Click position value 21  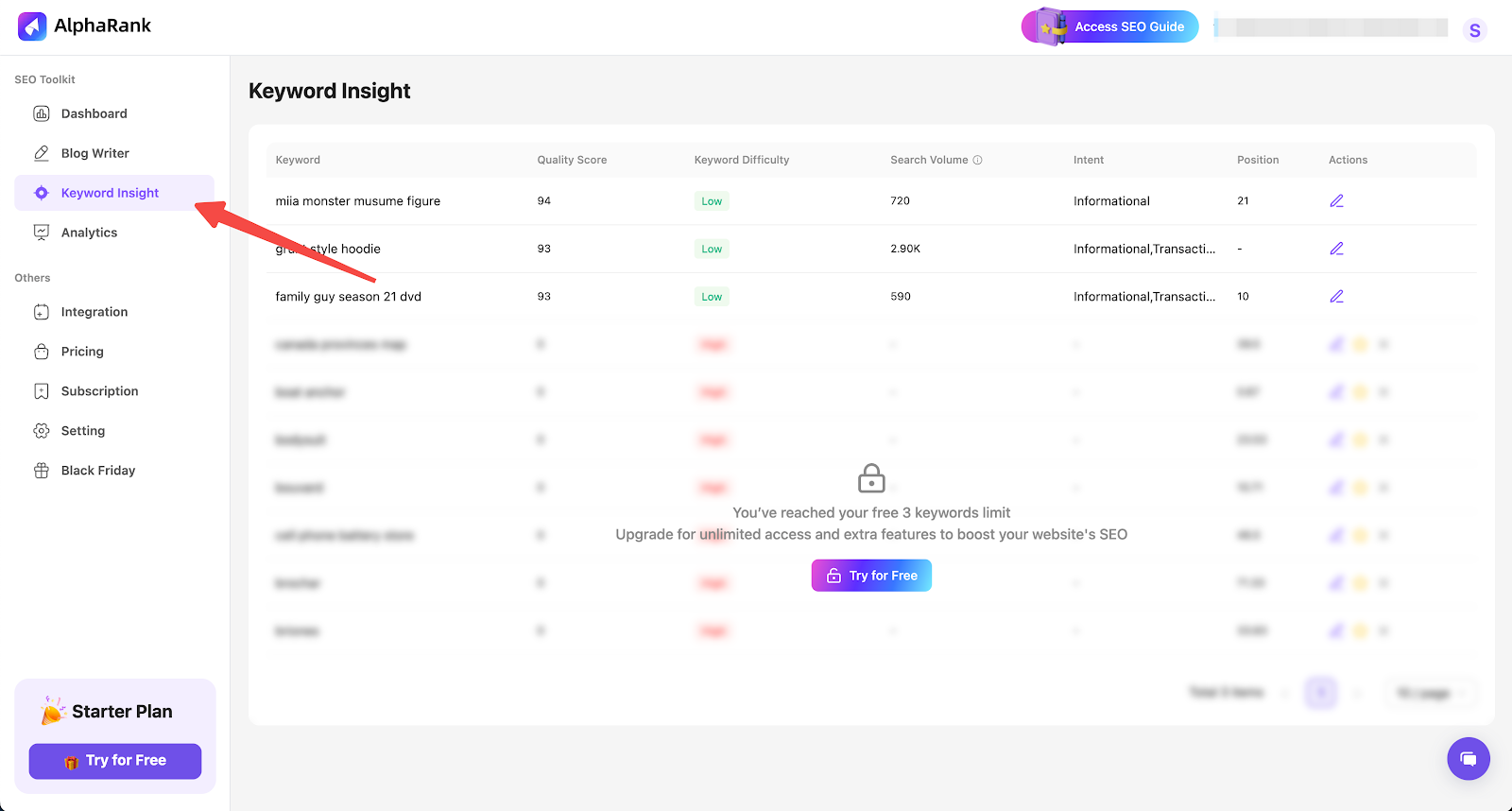(1243, 200)
